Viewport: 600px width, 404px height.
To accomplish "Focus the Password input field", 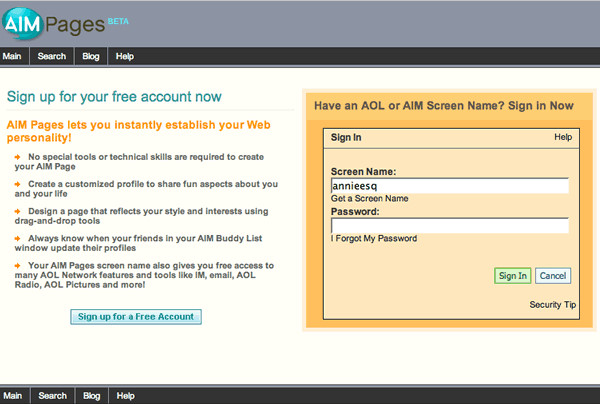I will click(x=450, y=225).
